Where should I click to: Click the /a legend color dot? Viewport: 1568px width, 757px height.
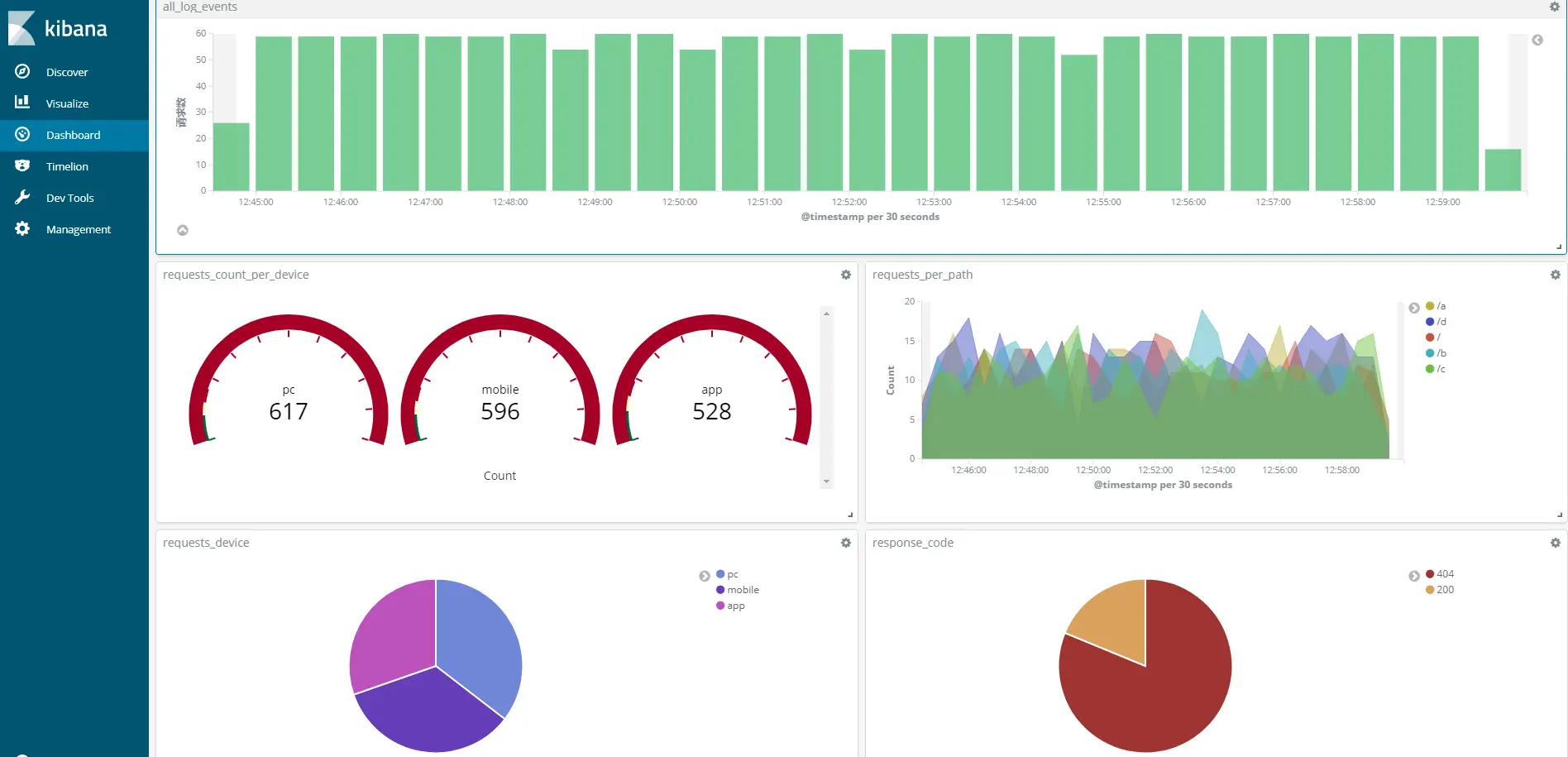[1430, 306]
